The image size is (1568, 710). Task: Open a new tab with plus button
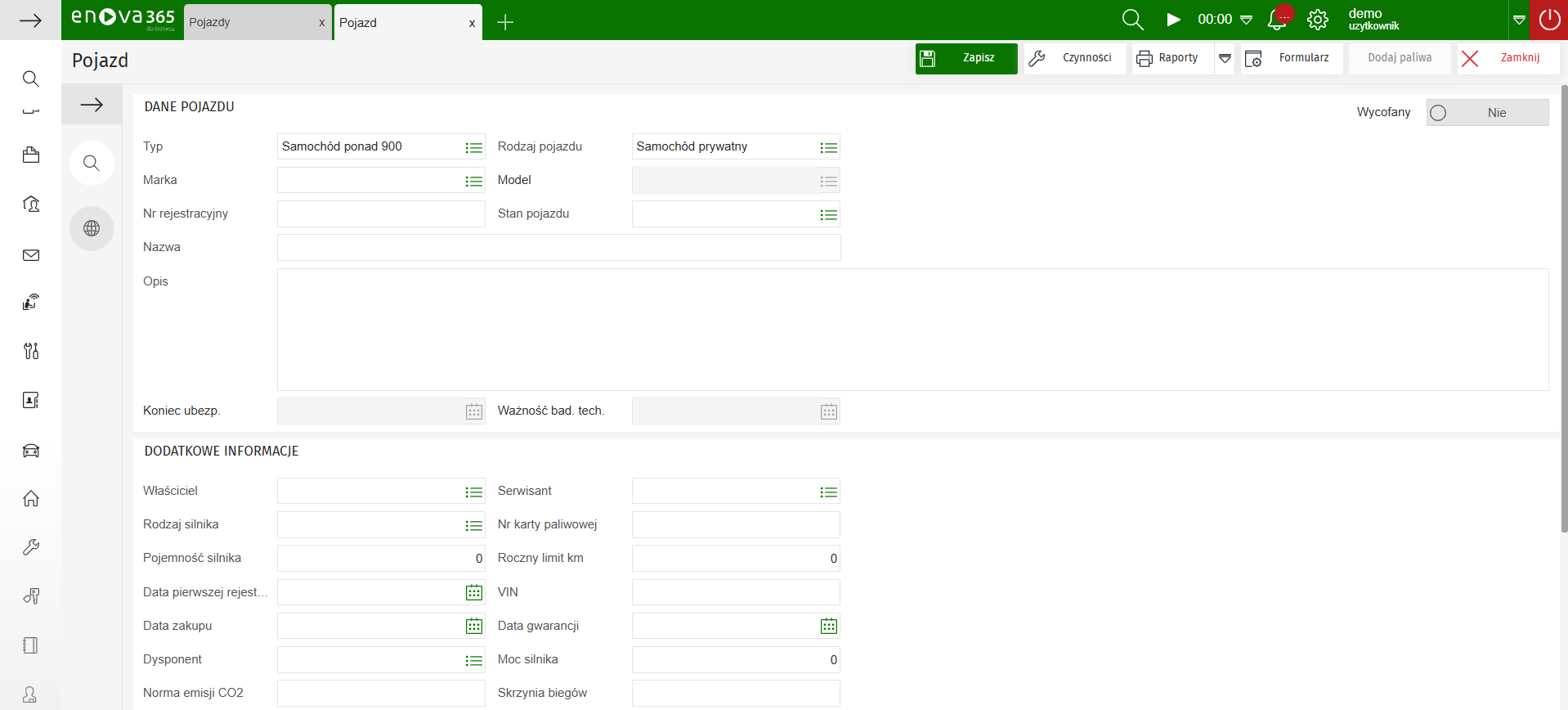[505, 22]
